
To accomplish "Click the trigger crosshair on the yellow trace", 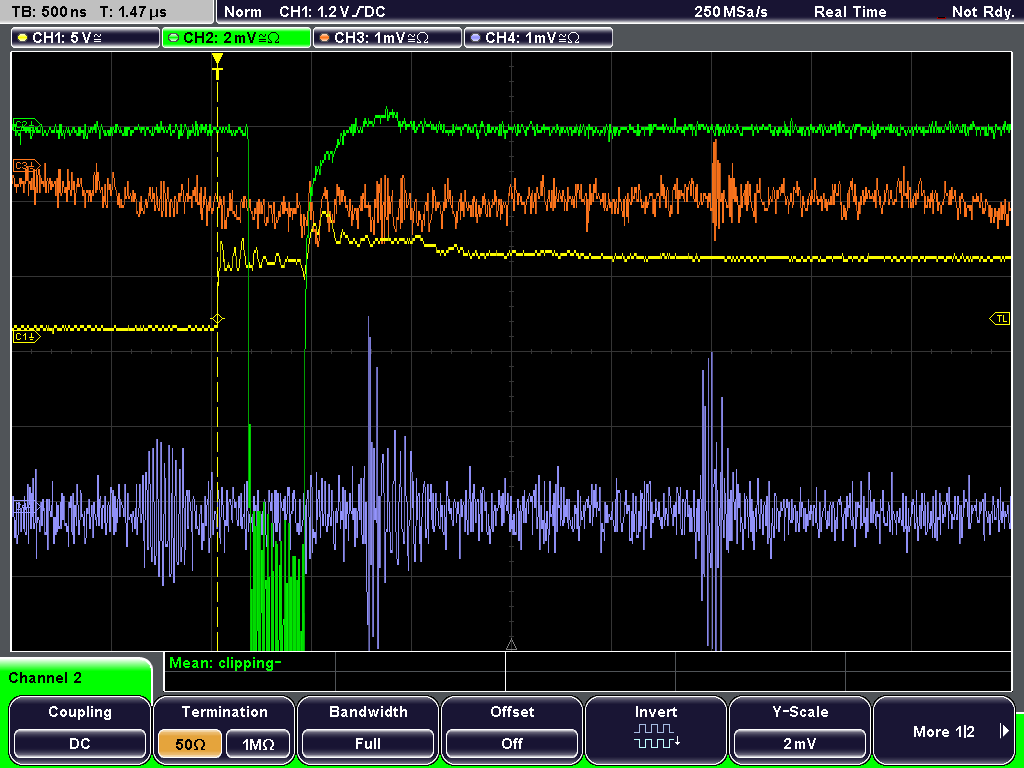I will (x=217, y=319).
